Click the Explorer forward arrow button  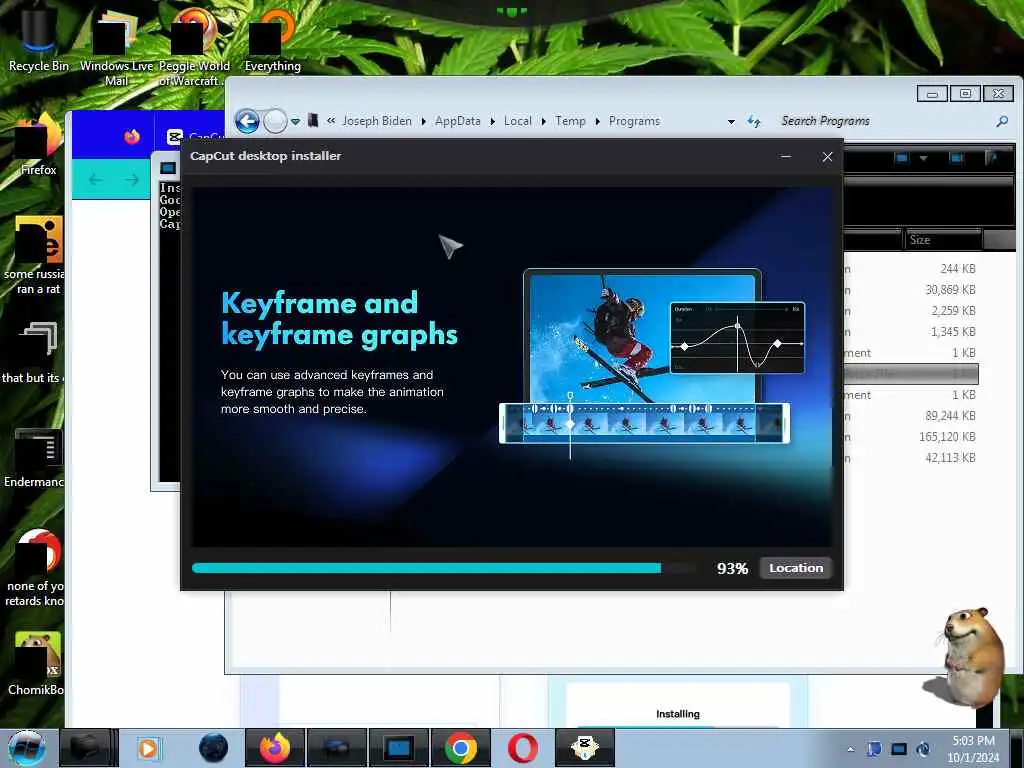tap(275, 121)
